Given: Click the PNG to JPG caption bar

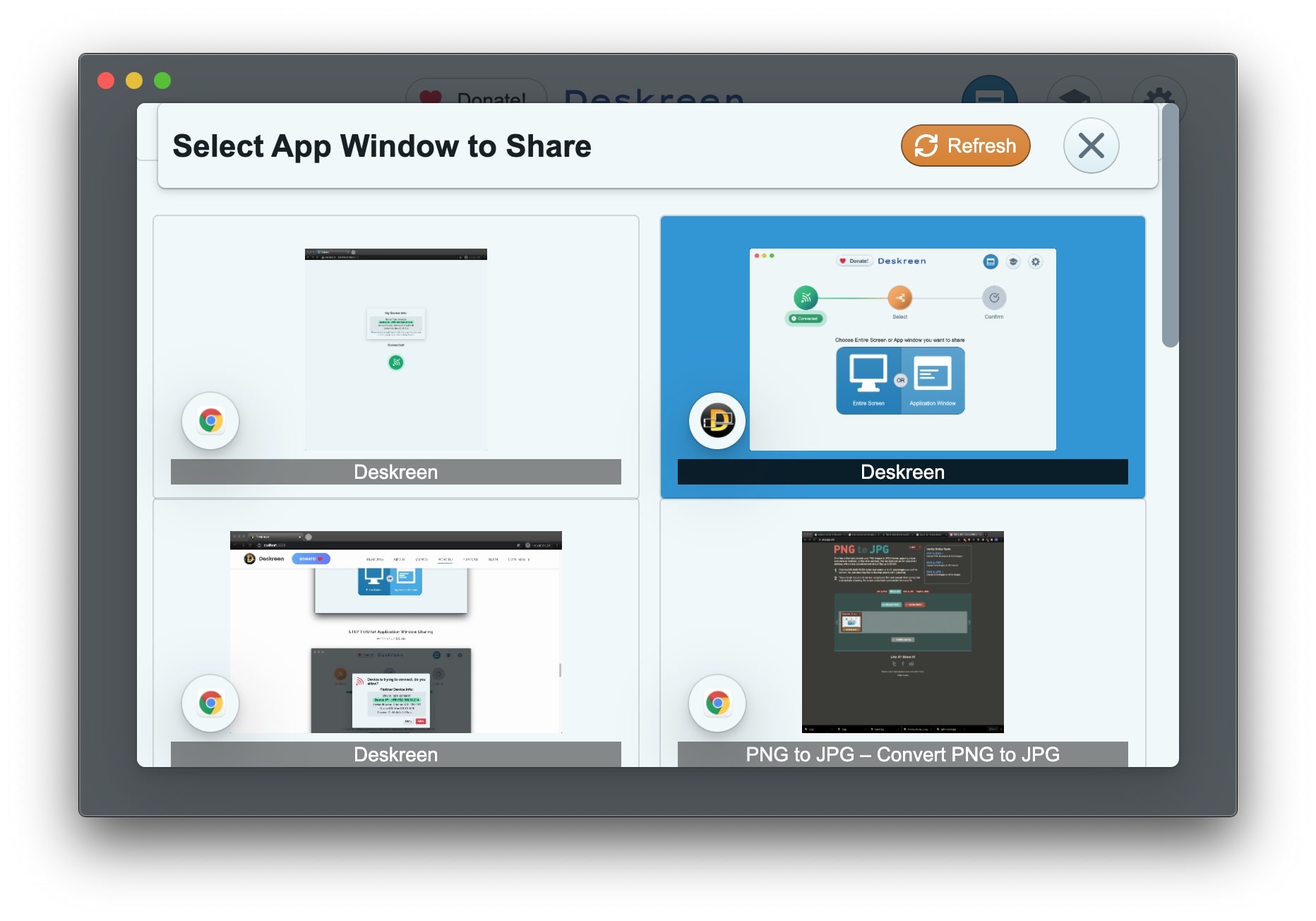Looking at the screenshot, I should [903, 754].
